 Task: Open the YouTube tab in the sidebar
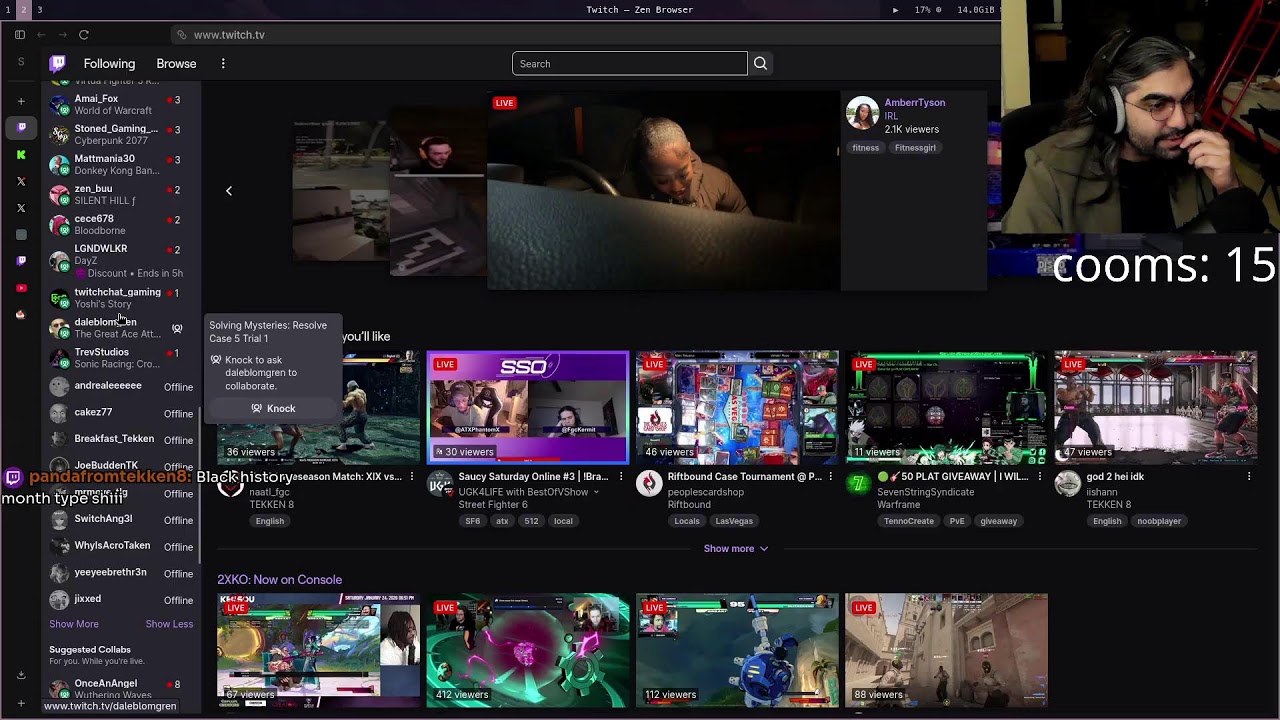(21, 288)
